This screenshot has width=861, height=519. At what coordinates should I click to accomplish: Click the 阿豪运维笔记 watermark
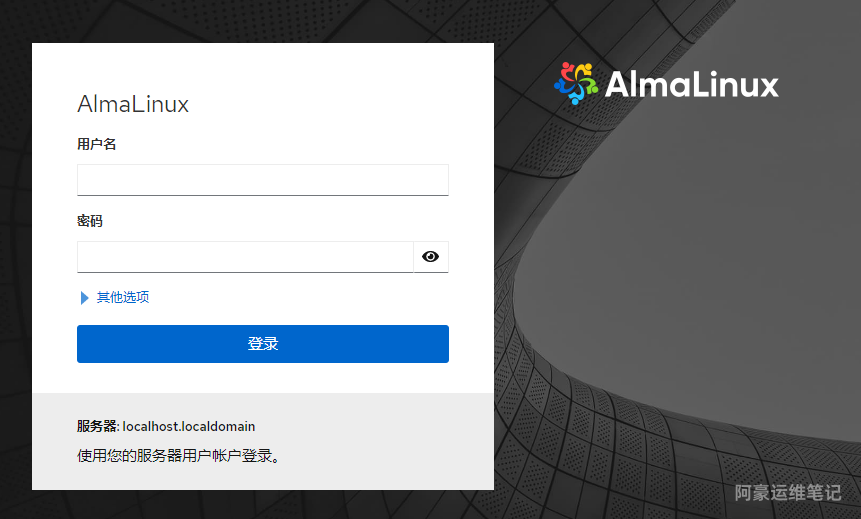tap(788, 493)
